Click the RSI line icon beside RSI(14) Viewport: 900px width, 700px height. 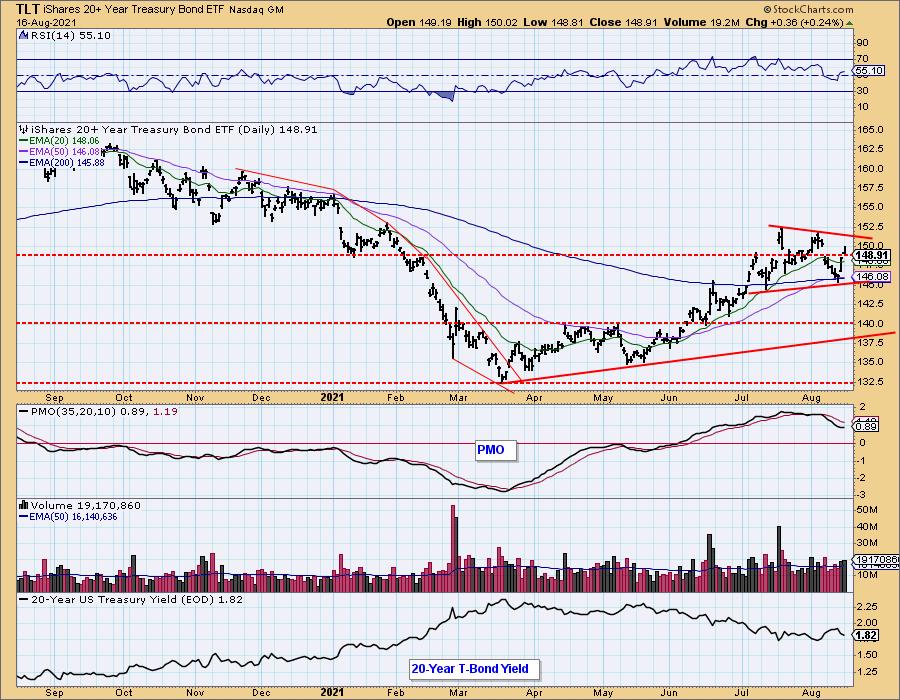(24, 35)
